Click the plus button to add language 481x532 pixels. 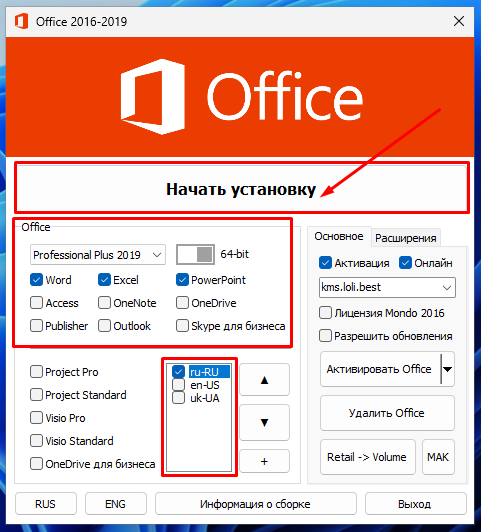click(264, 461)
